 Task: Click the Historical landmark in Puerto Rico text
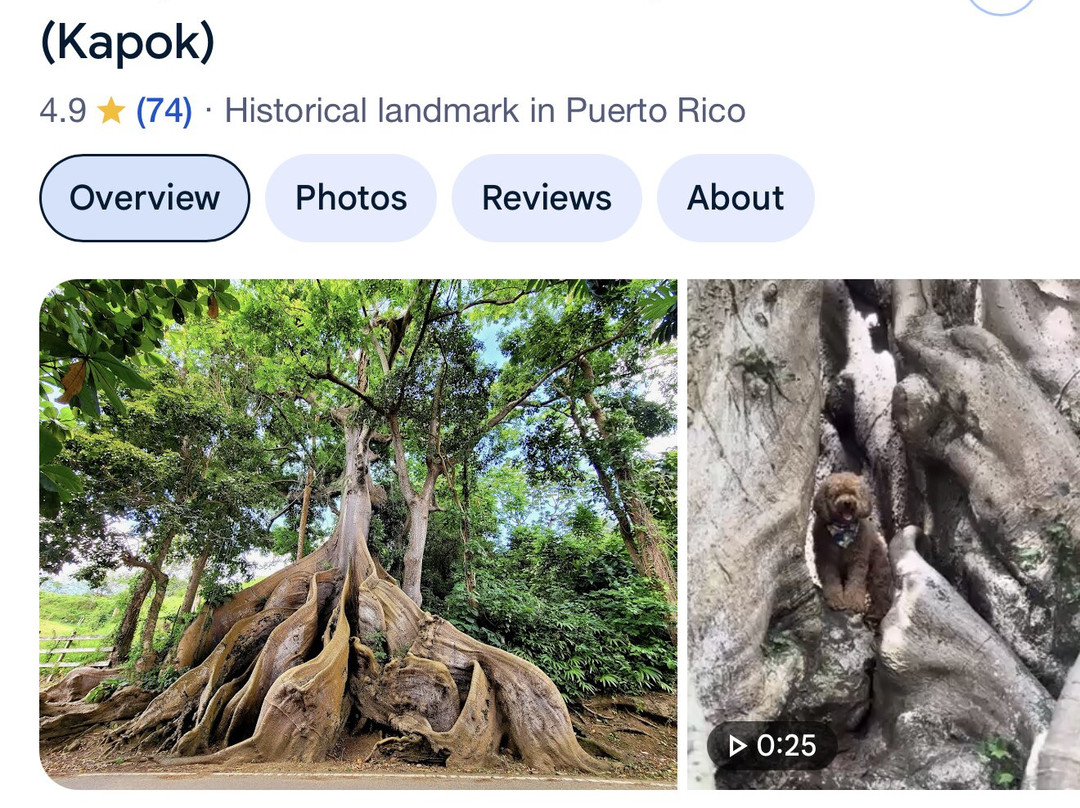[x=485, y=111]
